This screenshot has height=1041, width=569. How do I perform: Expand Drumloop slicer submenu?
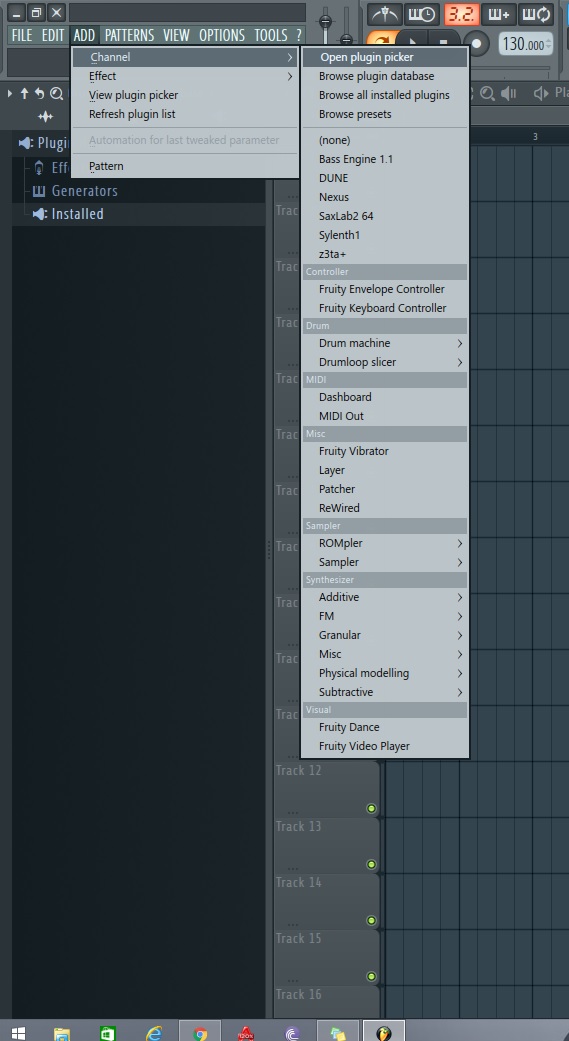(384, 362)
